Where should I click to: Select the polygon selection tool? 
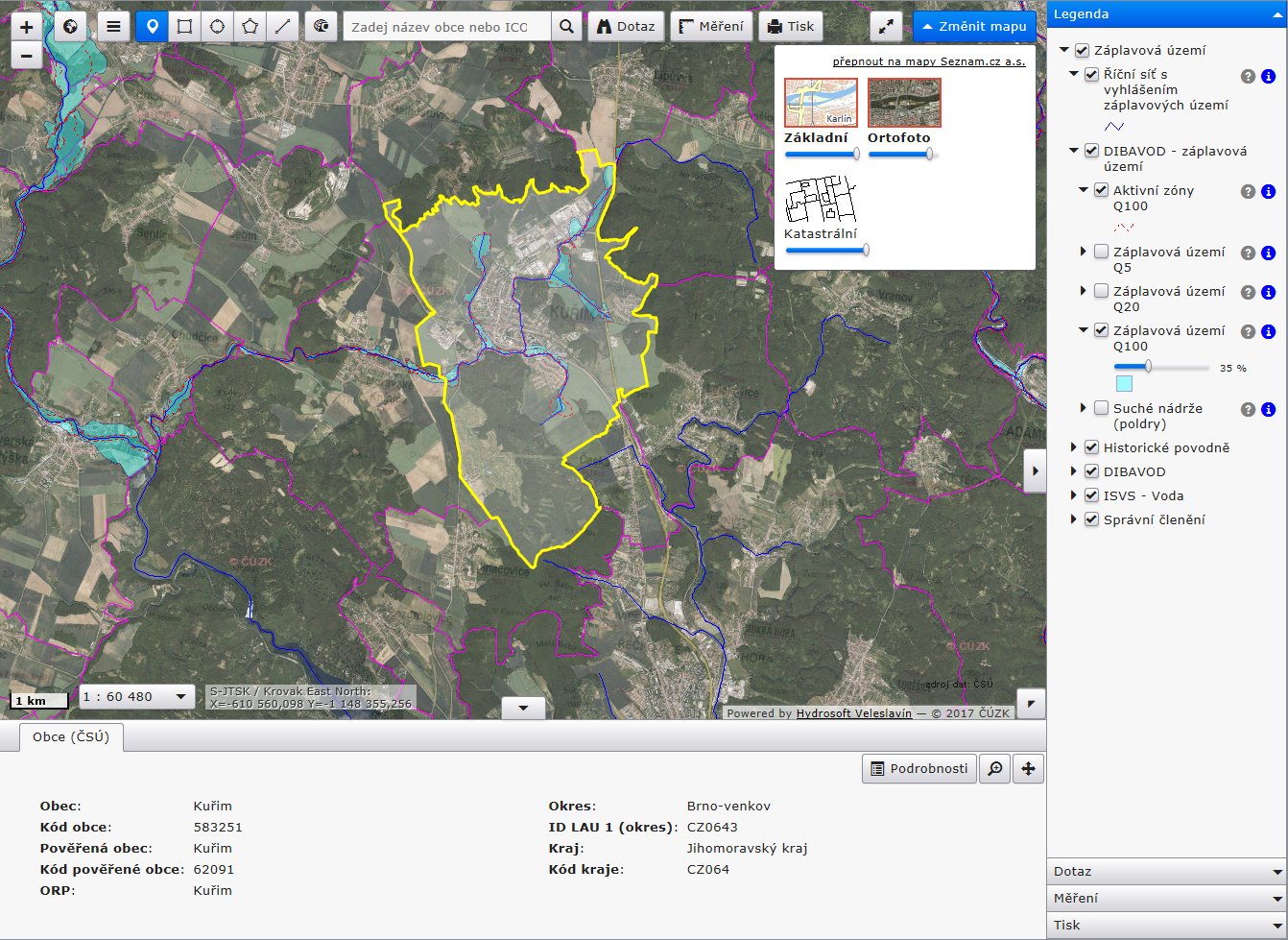tap(250, 27)
